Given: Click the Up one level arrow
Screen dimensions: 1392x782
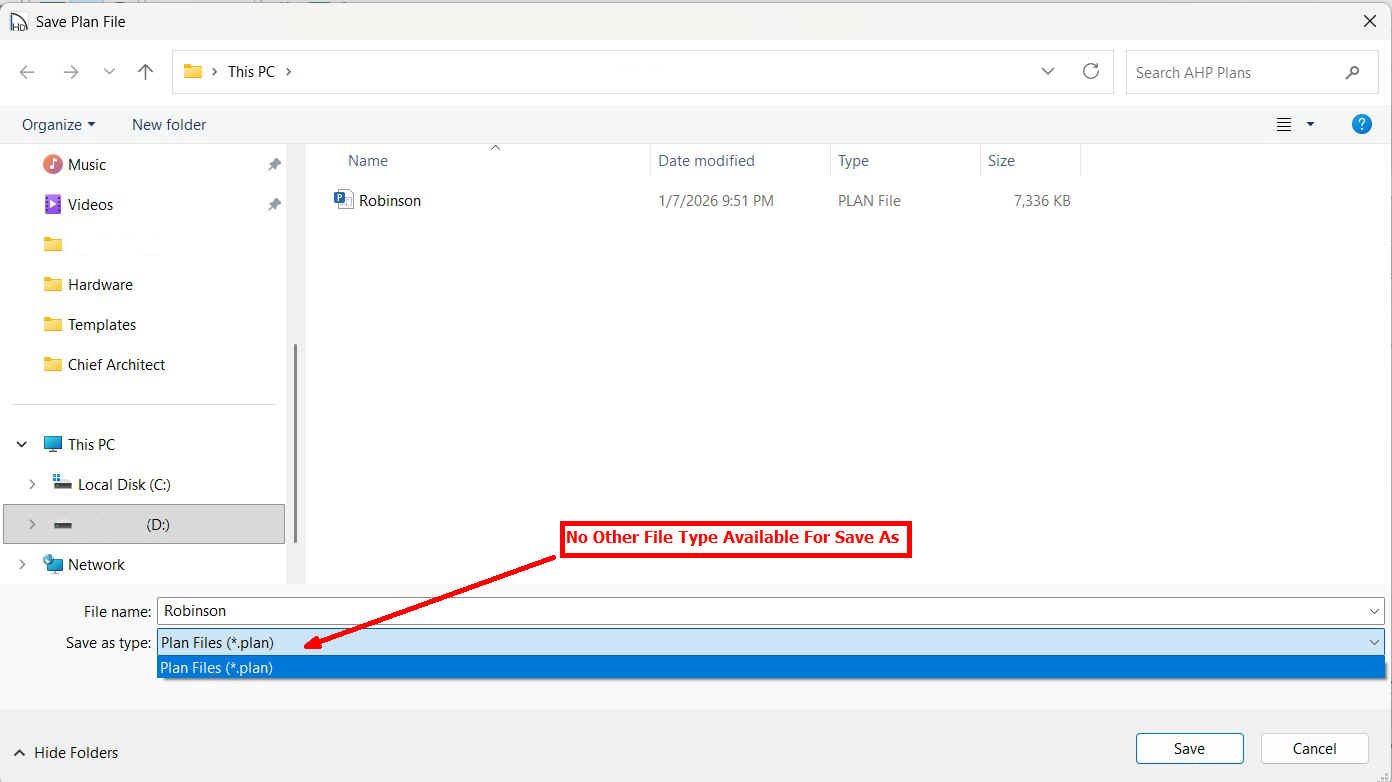Looking at the screenshot, I should (145, 72).
